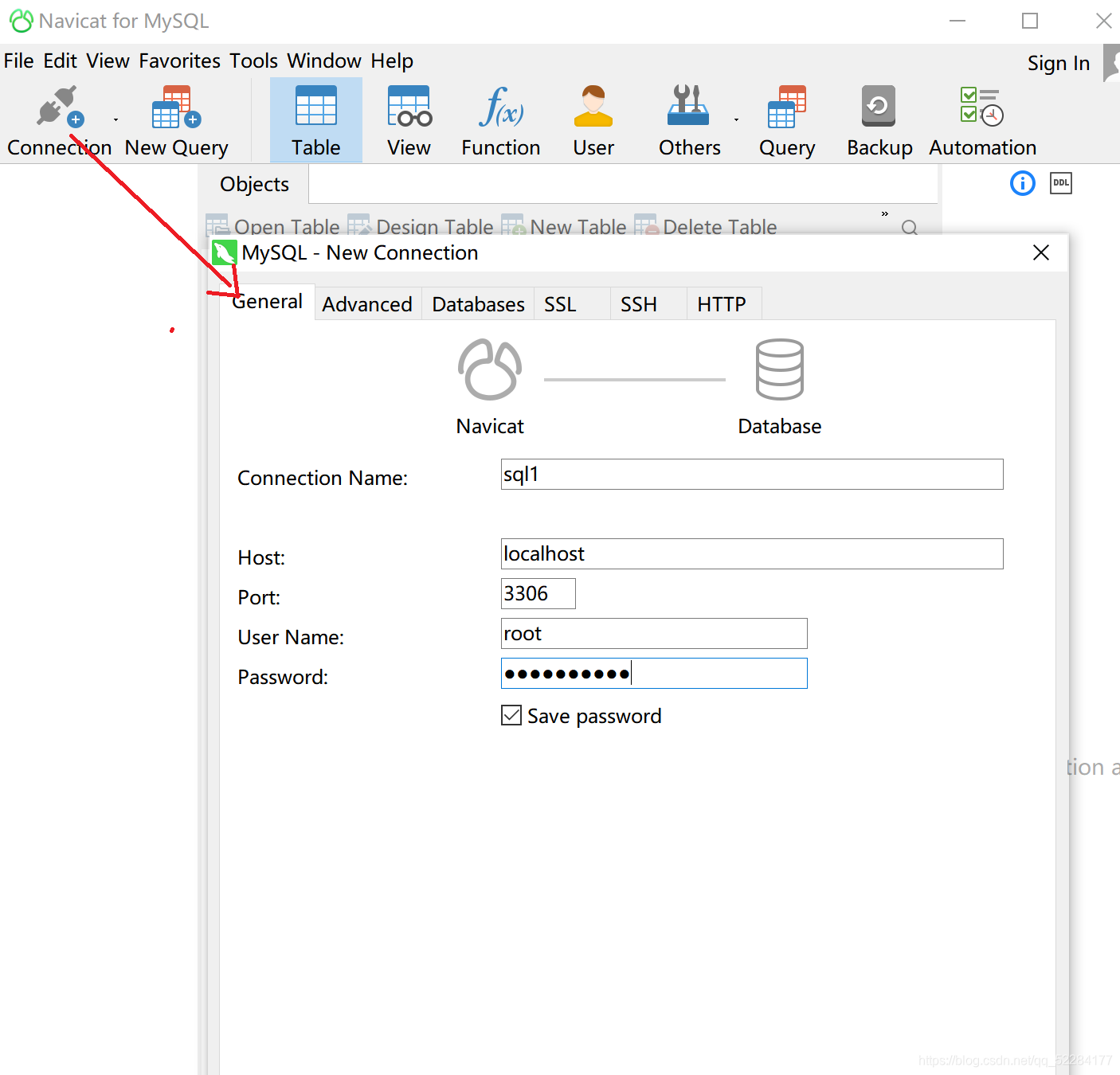The image size is (1120, 1075).
Task: Click the Host input field
Action: (x=752, y=553)
